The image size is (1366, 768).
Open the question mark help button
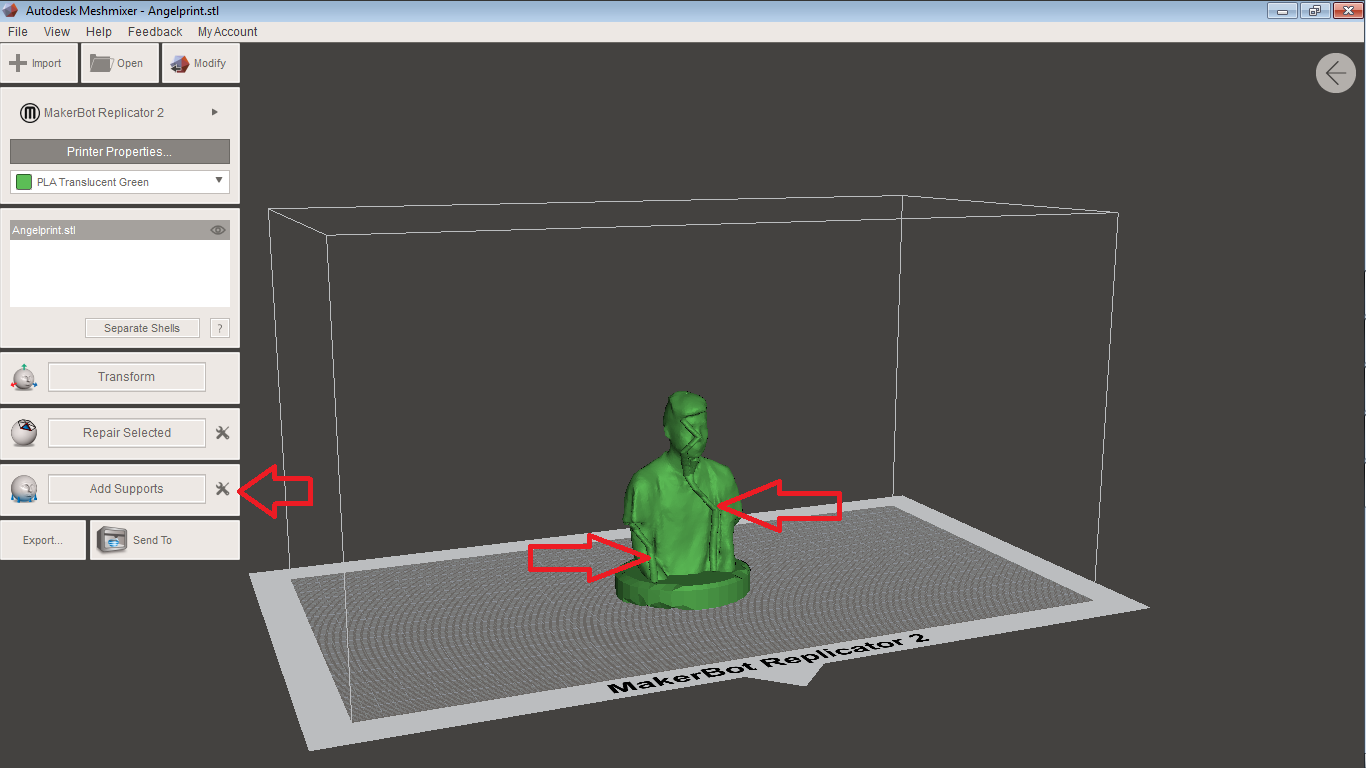220,328
